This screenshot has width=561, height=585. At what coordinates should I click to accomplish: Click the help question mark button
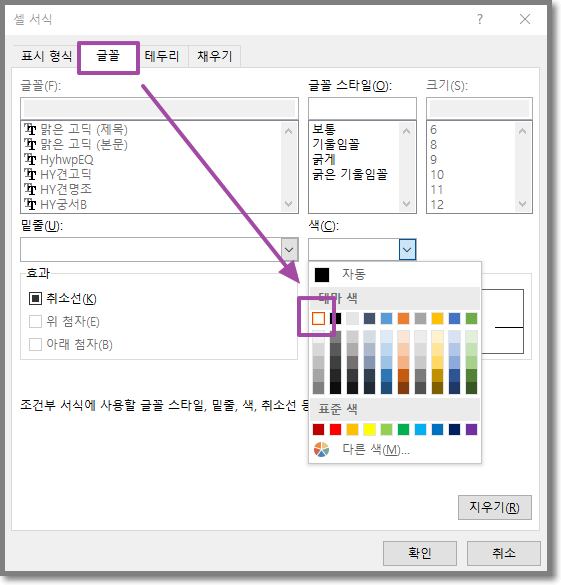tap(480, 19)
